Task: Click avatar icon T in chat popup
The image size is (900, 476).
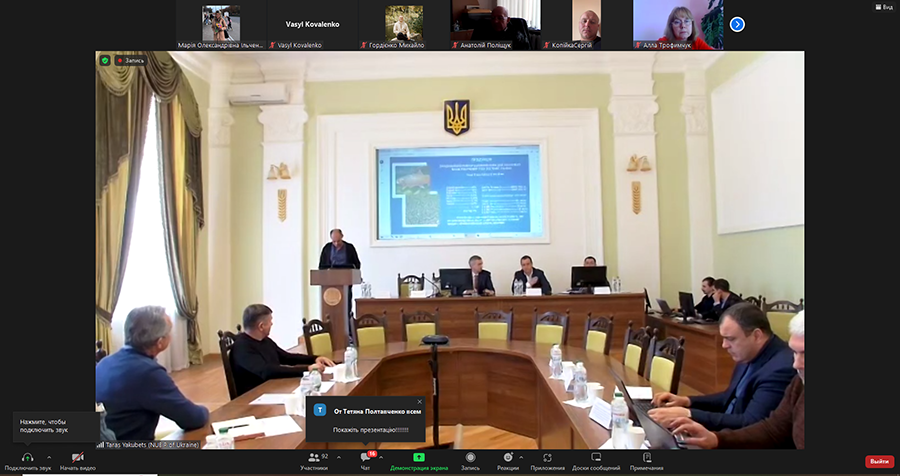Action: tap(320, 410)
